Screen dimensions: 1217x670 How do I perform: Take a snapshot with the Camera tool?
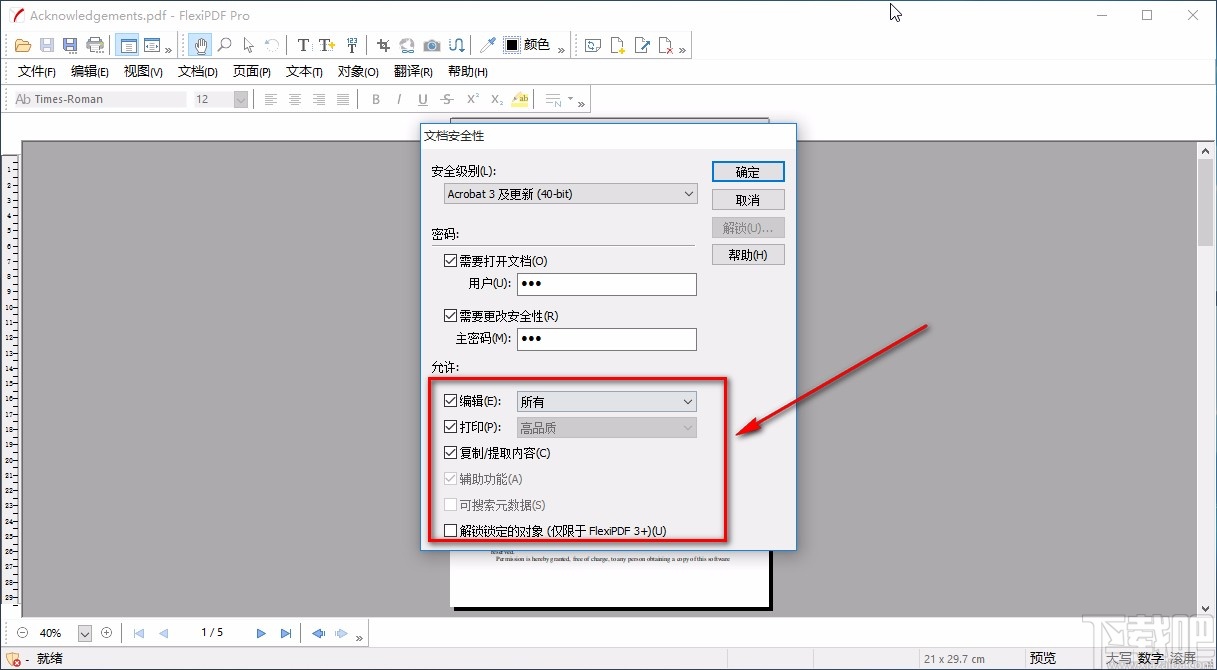[431, 45]
